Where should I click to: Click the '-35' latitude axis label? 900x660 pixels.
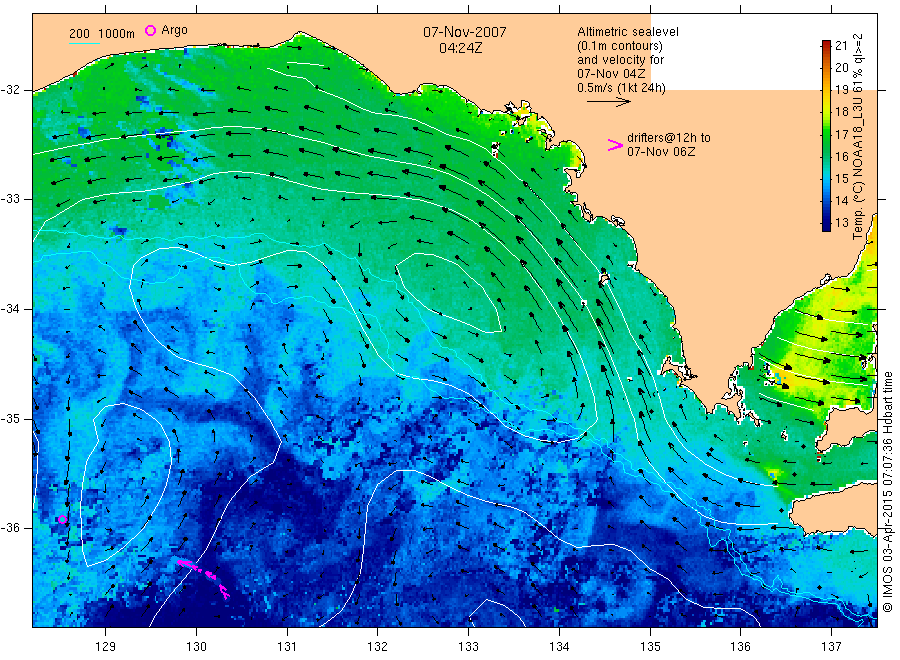[10, 419]
